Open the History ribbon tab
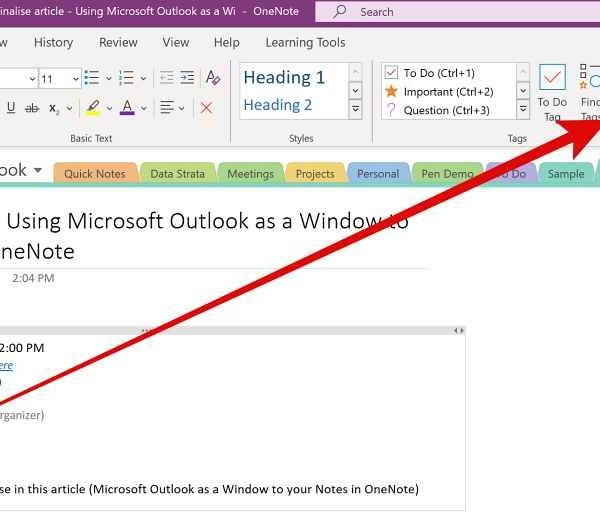 pyautogui.click(x=54, y=42)
